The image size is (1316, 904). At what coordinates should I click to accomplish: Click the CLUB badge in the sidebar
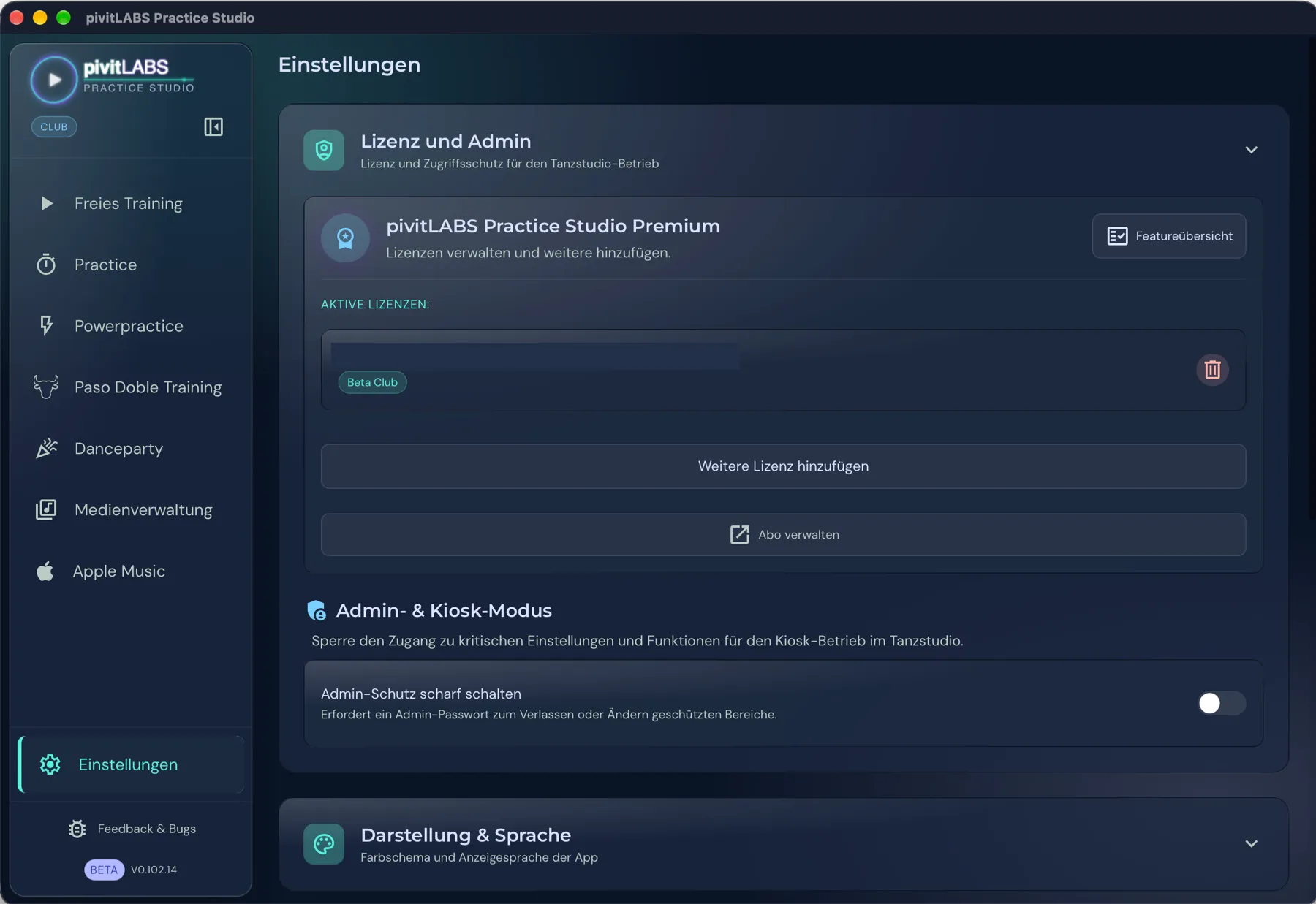[x=54, y=126]
